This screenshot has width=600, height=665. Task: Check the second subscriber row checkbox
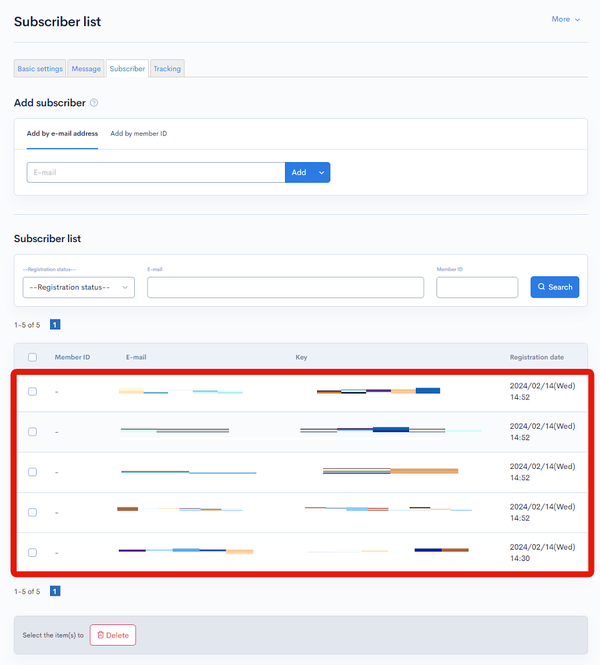32,432
